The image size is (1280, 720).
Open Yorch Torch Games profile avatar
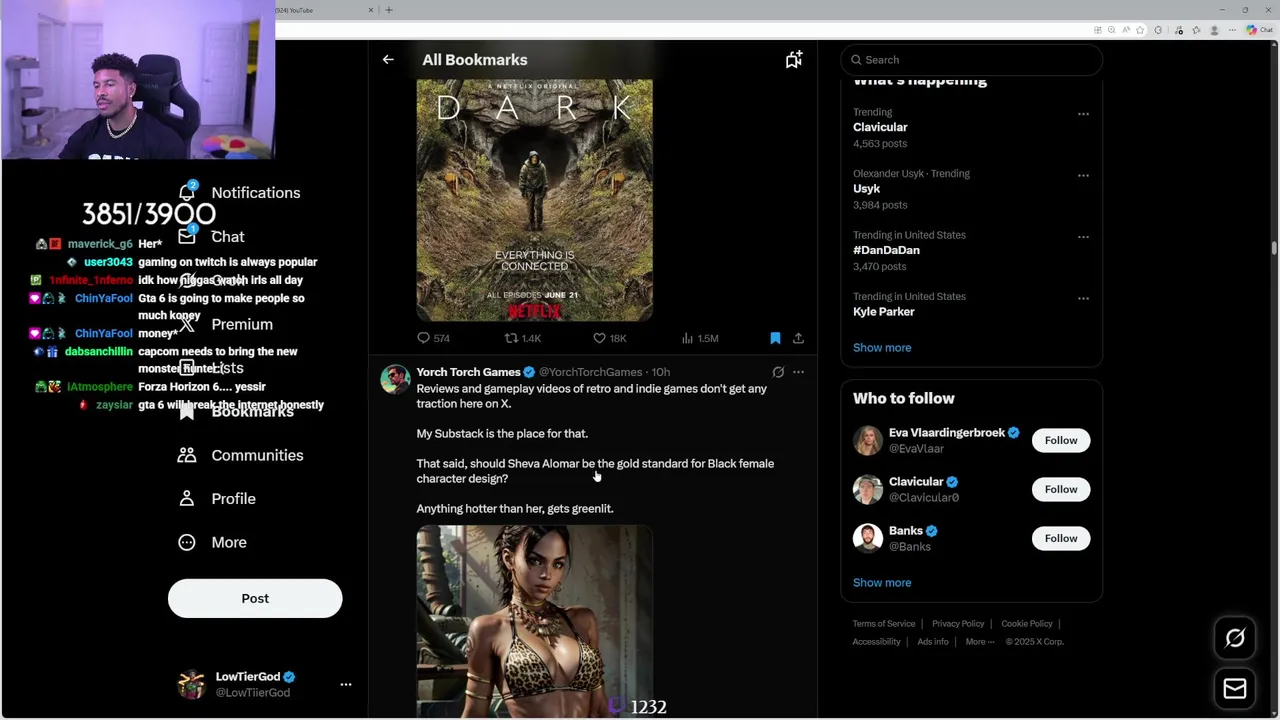[x=396, y=380]
